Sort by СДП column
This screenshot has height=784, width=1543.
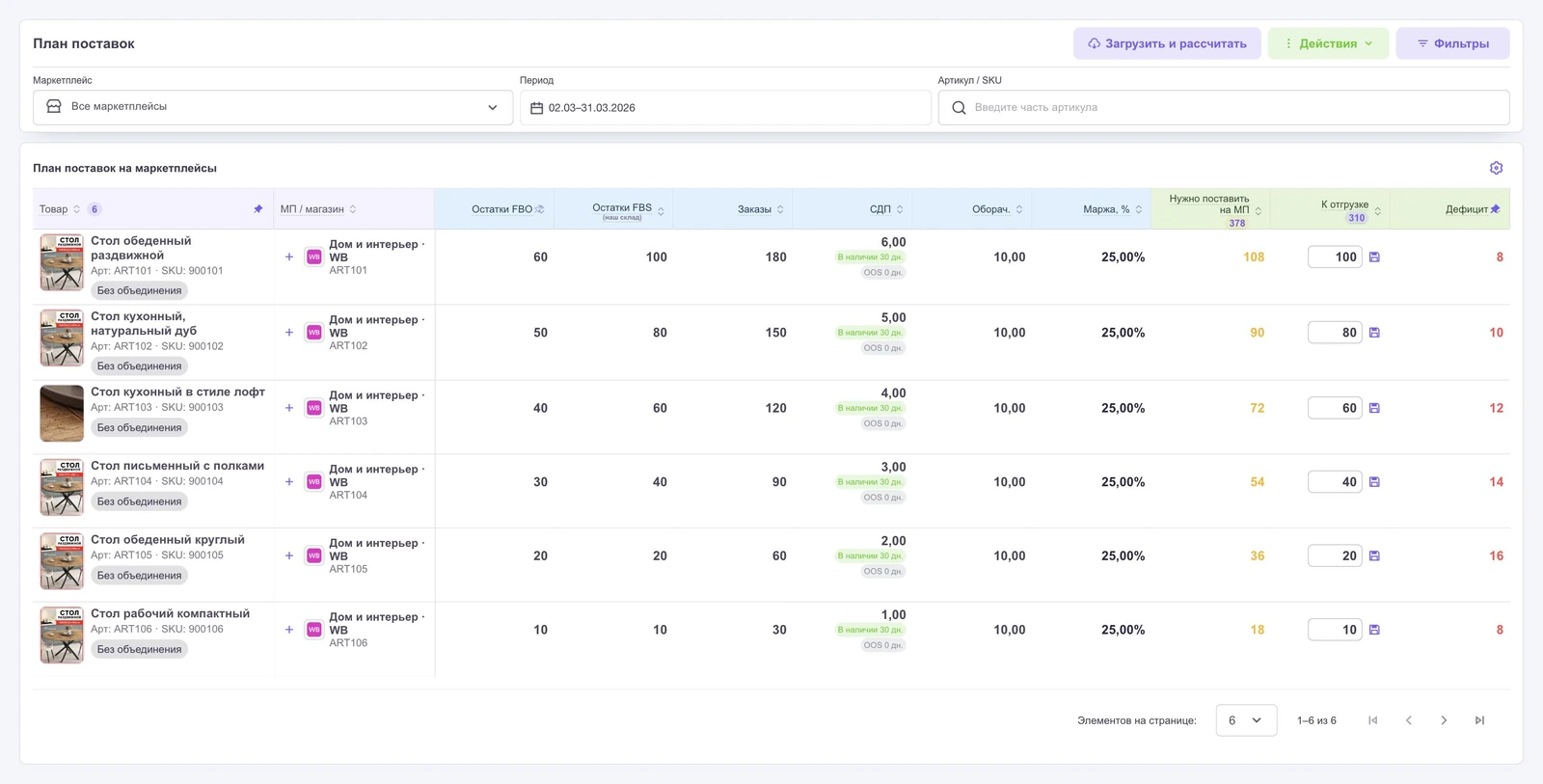pyautogui.click(x=900, y=209)
